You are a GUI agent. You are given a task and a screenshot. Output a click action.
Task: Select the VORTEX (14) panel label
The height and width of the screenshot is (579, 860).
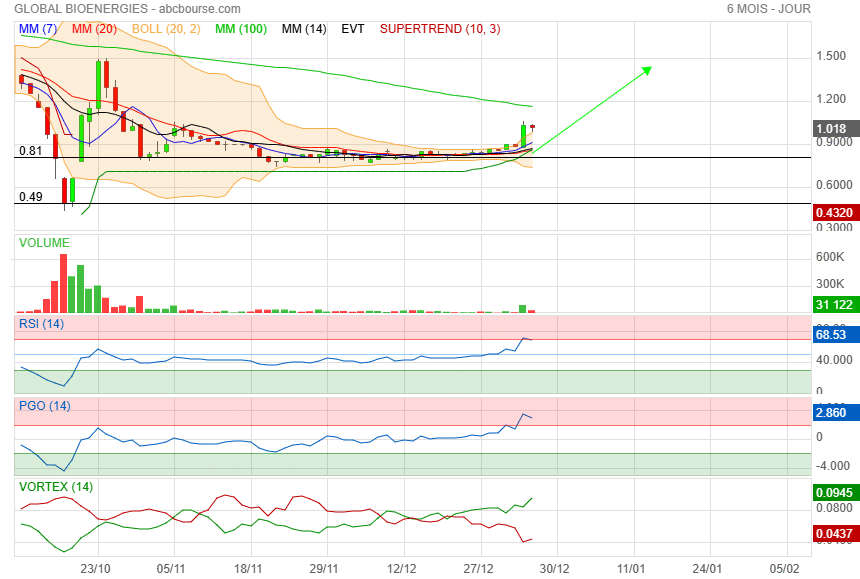pyautogui.click(x=56, y=487)
